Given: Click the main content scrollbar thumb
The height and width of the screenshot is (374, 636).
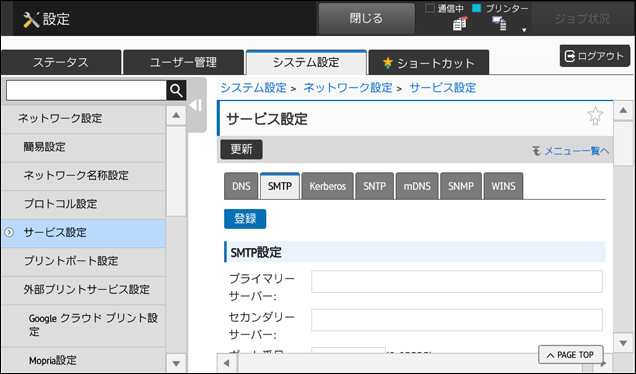Looking at the screenshot, I should pyautogui.click(x=623, y=144).
